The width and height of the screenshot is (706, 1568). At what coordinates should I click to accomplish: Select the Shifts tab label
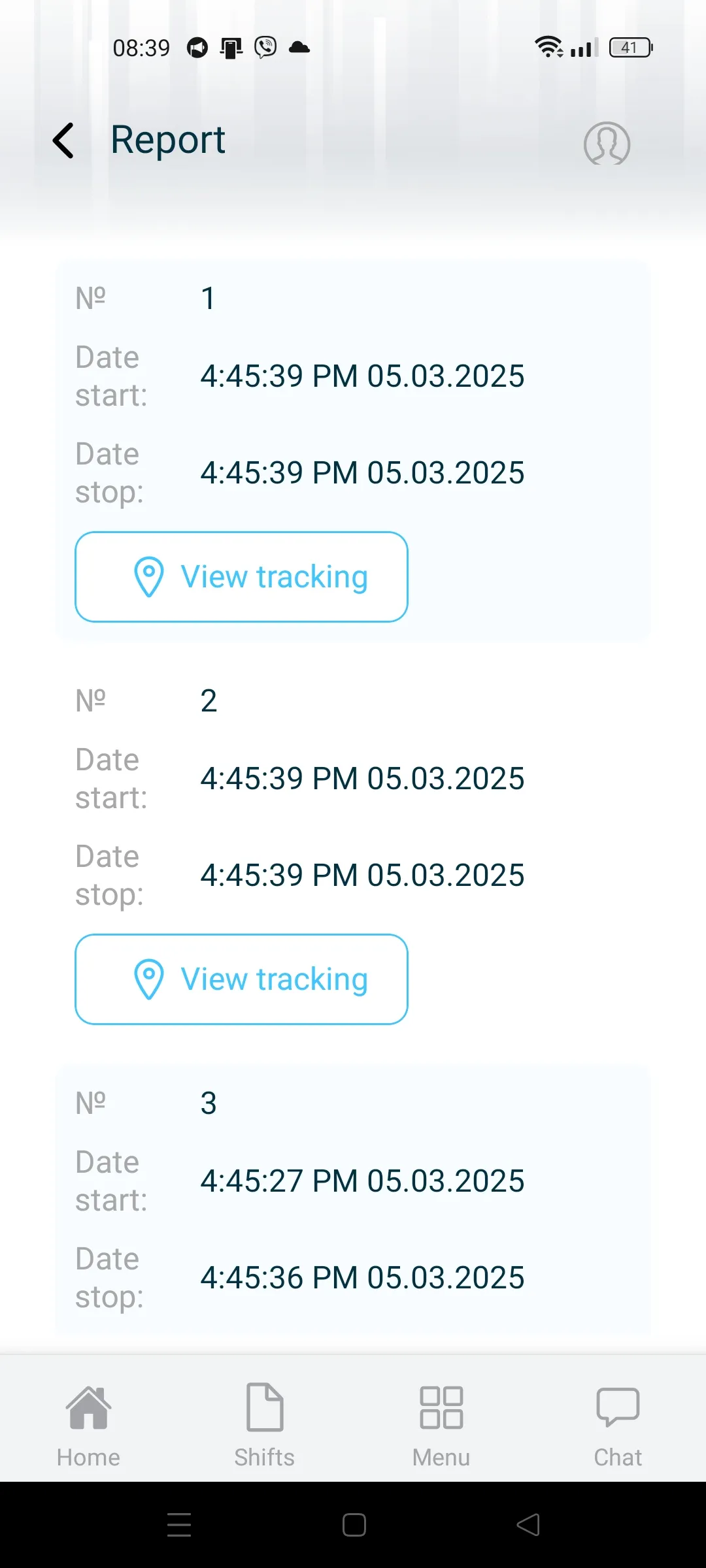265,1458
